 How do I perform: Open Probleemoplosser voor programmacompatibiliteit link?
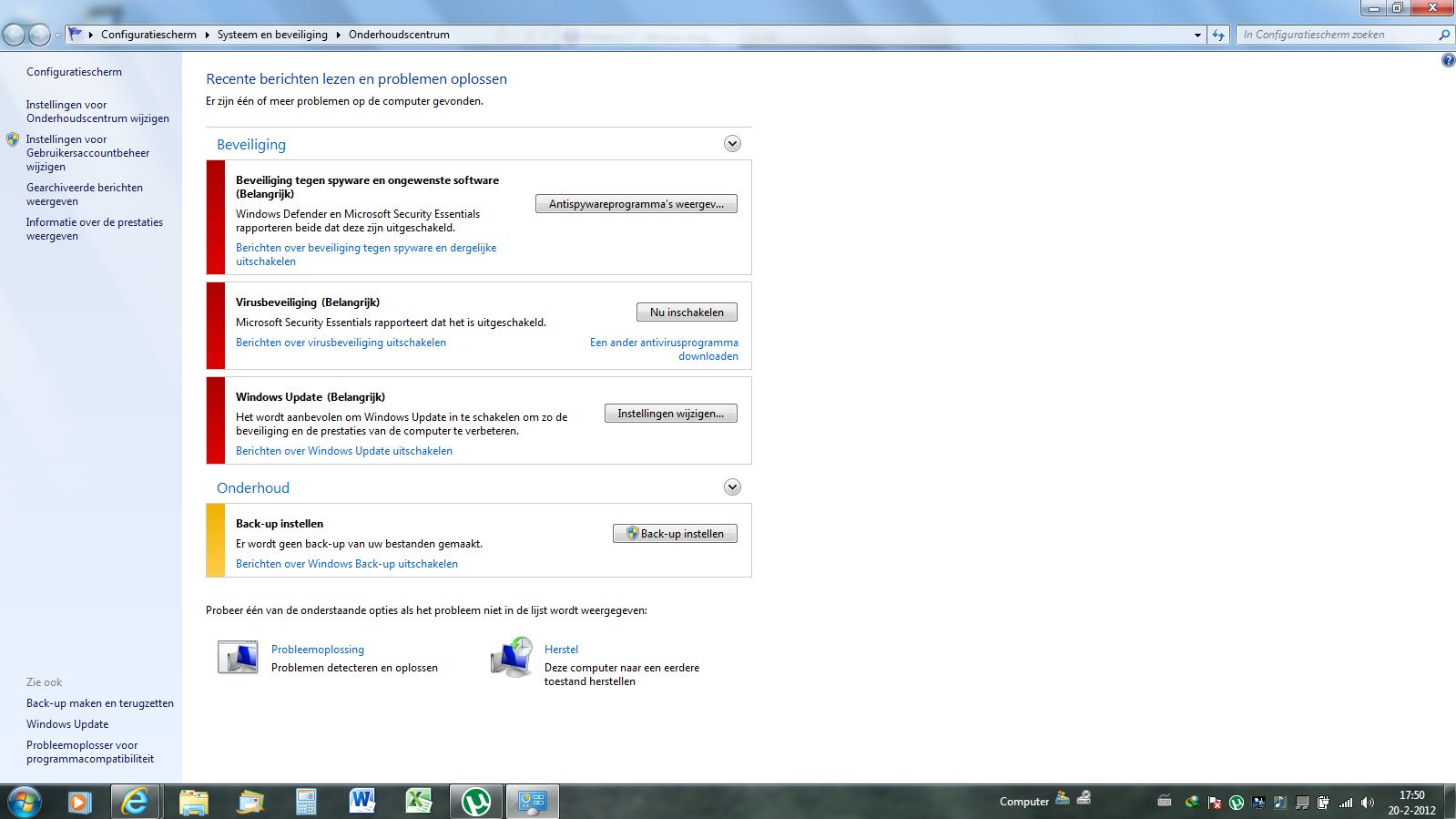point(90,752)
